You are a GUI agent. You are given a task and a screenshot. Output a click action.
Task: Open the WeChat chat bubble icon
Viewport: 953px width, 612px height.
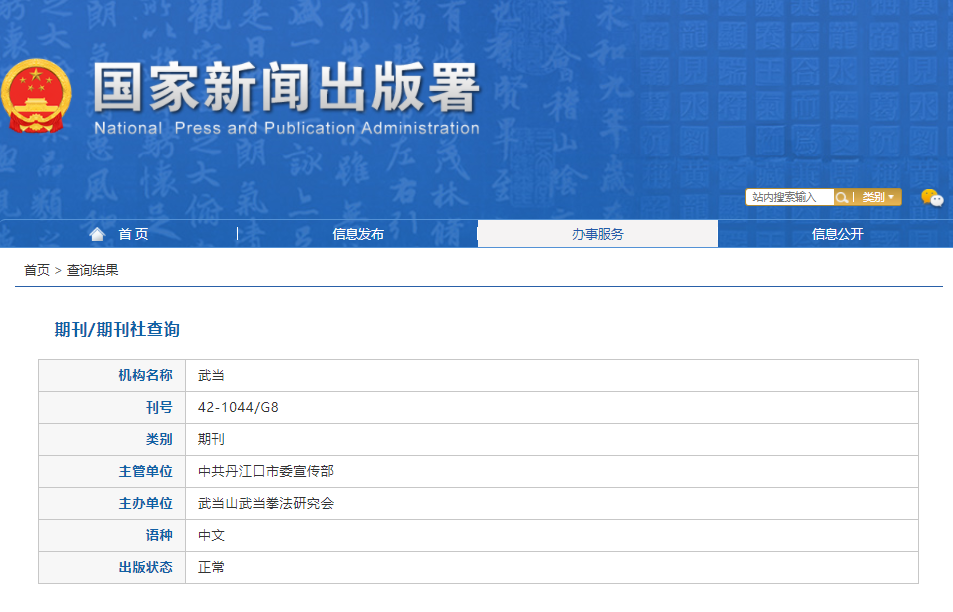pos(931,197)
